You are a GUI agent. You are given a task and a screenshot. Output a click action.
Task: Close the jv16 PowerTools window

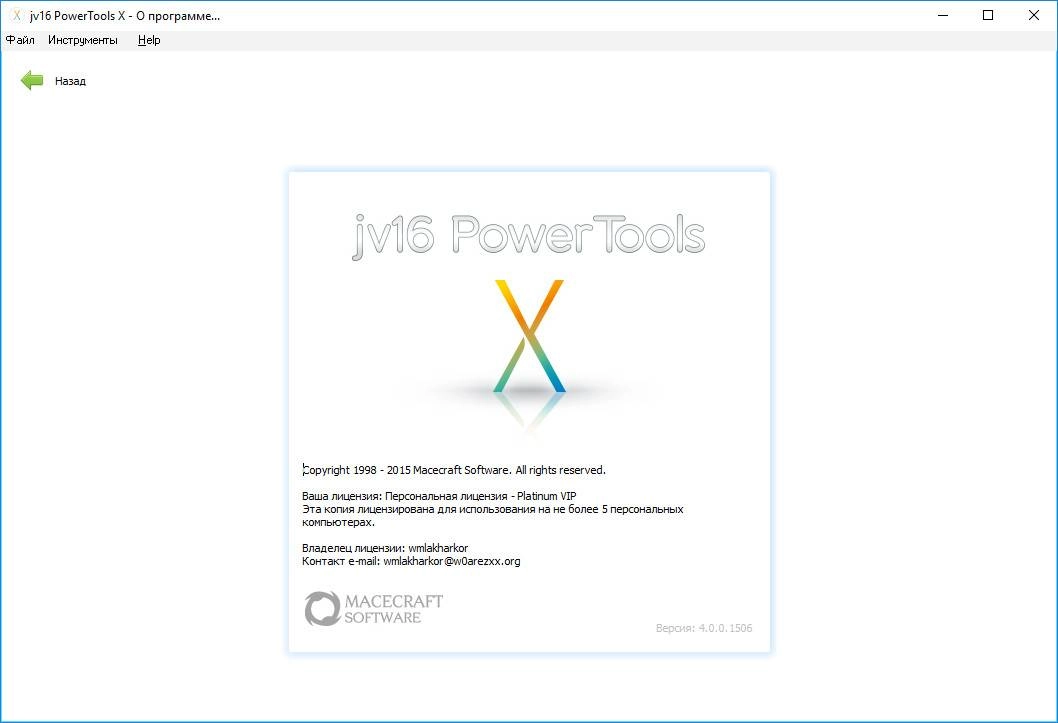[1033, 15]
